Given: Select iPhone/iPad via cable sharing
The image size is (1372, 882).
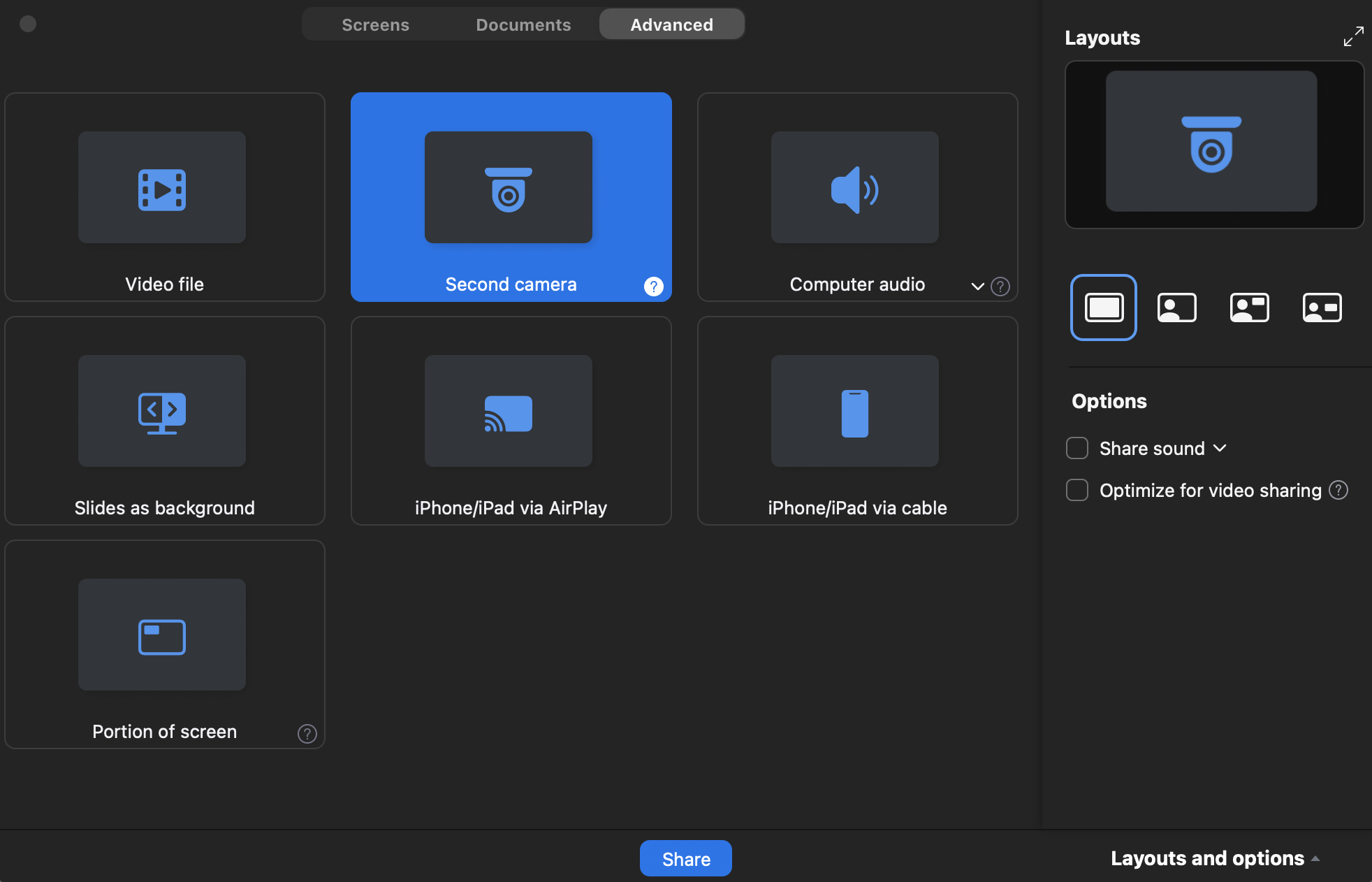Looking at the screenshot, I should [856, 421].
